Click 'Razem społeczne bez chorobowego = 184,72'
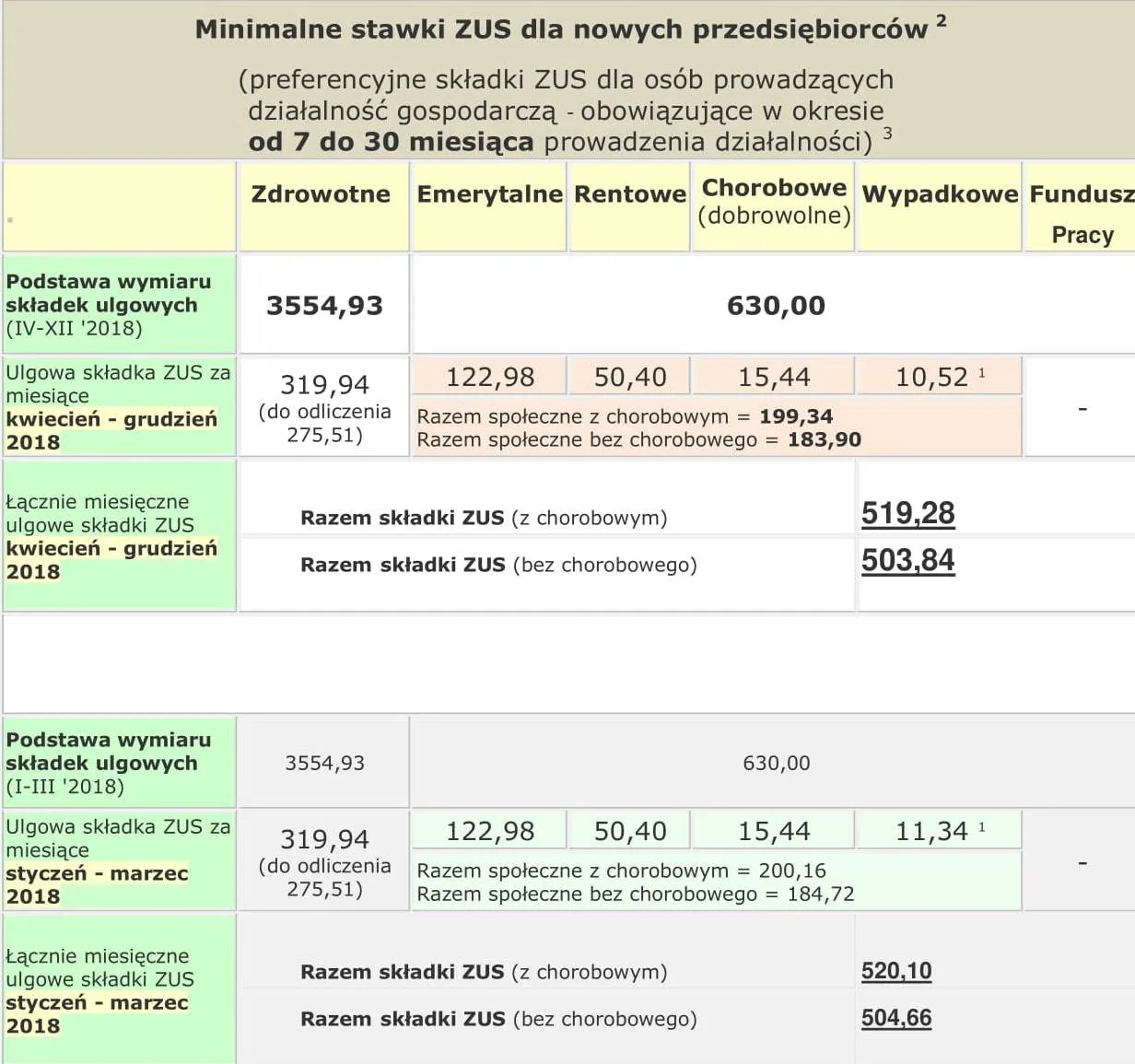Image resolution: width=1135 pixels, height=1064 pixels. pos(636,894)
